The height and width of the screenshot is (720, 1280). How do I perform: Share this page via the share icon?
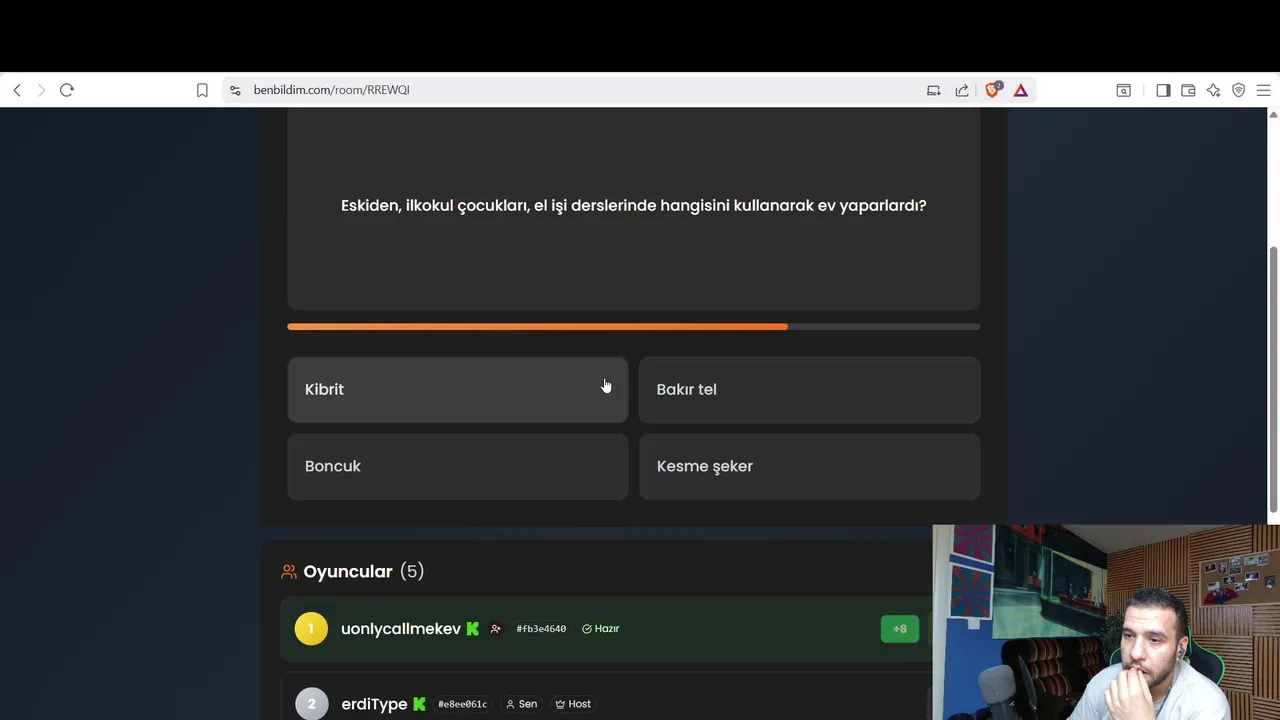[962, 90]
